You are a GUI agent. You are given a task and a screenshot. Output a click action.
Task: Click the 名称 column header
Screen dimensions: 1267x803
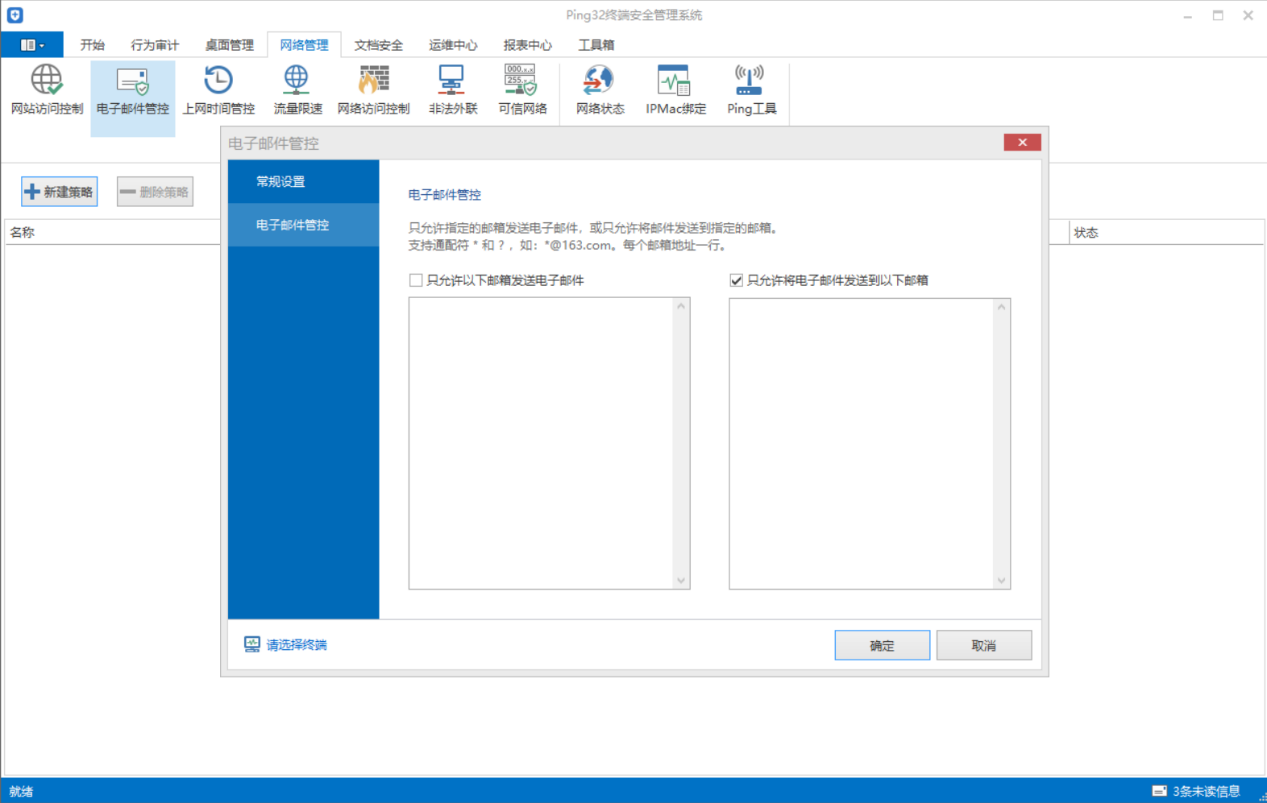click(x=22, y=233)
